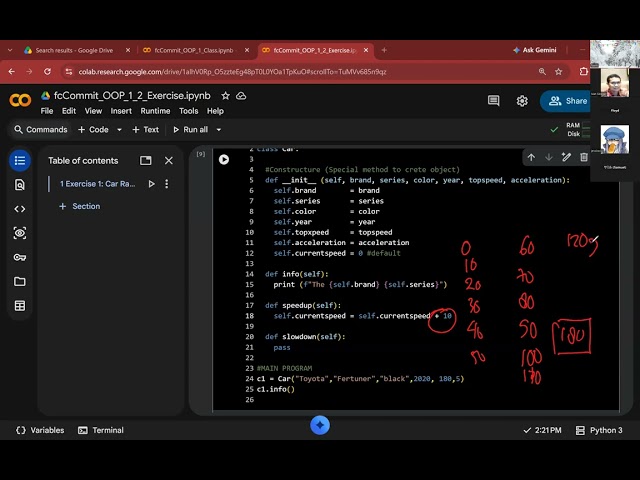Open the Files folder icon
The width and height of the screenshot is (640, 480).
point(20,282)
